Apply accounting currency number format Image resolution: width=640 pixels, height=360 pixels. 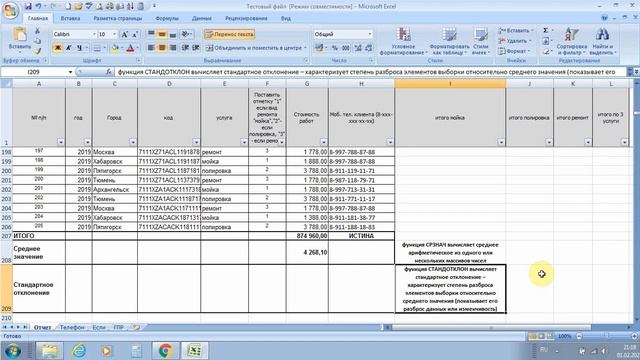pyautogui.click(x=319, y=48)
